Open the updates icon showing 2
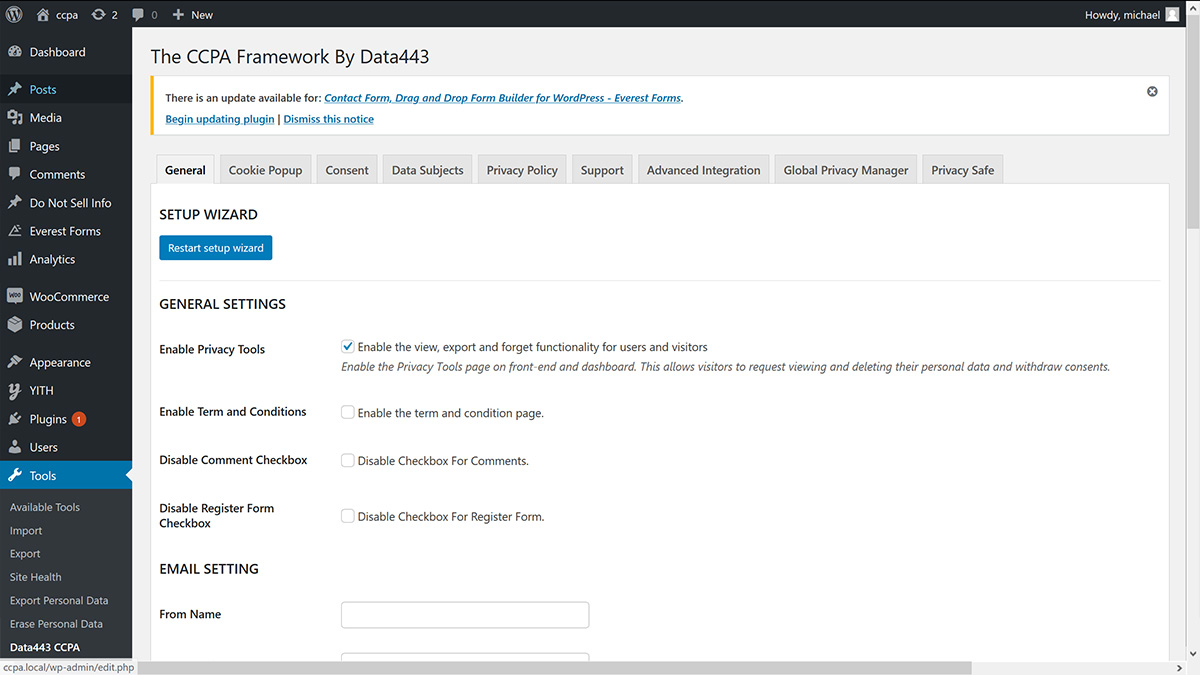Viewport: 1200px width, 675px height. point(98,15)
